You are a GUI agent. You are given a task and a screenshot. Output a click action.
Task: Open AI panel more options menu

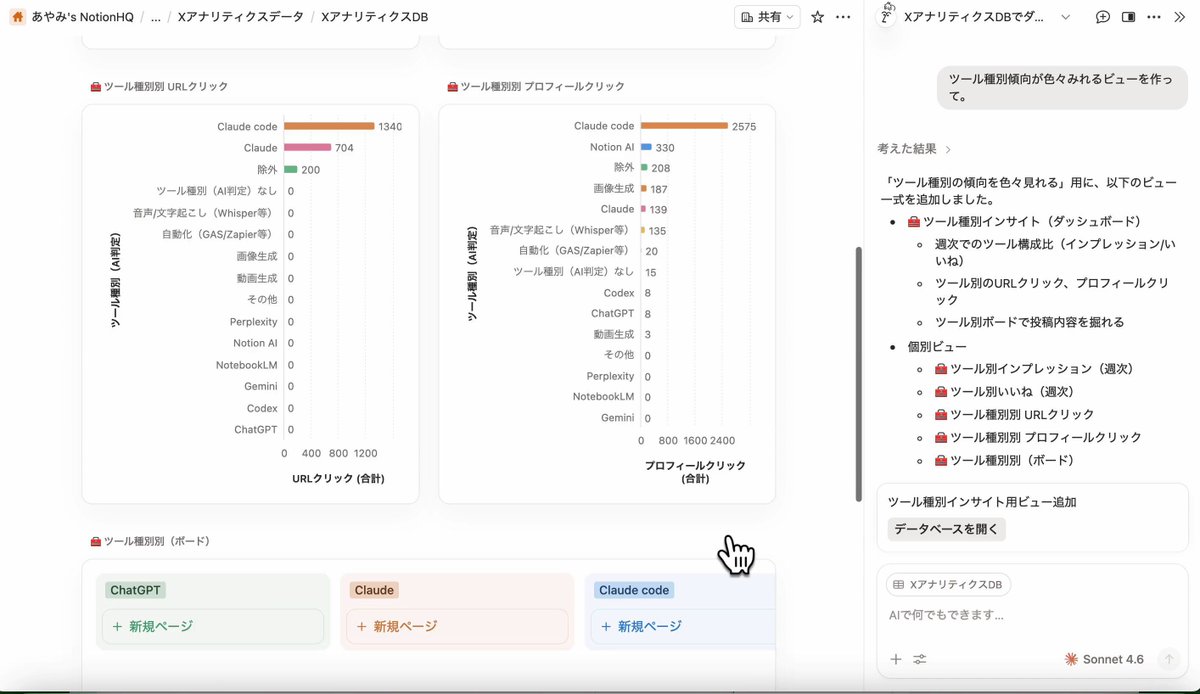click(1155, 17)
